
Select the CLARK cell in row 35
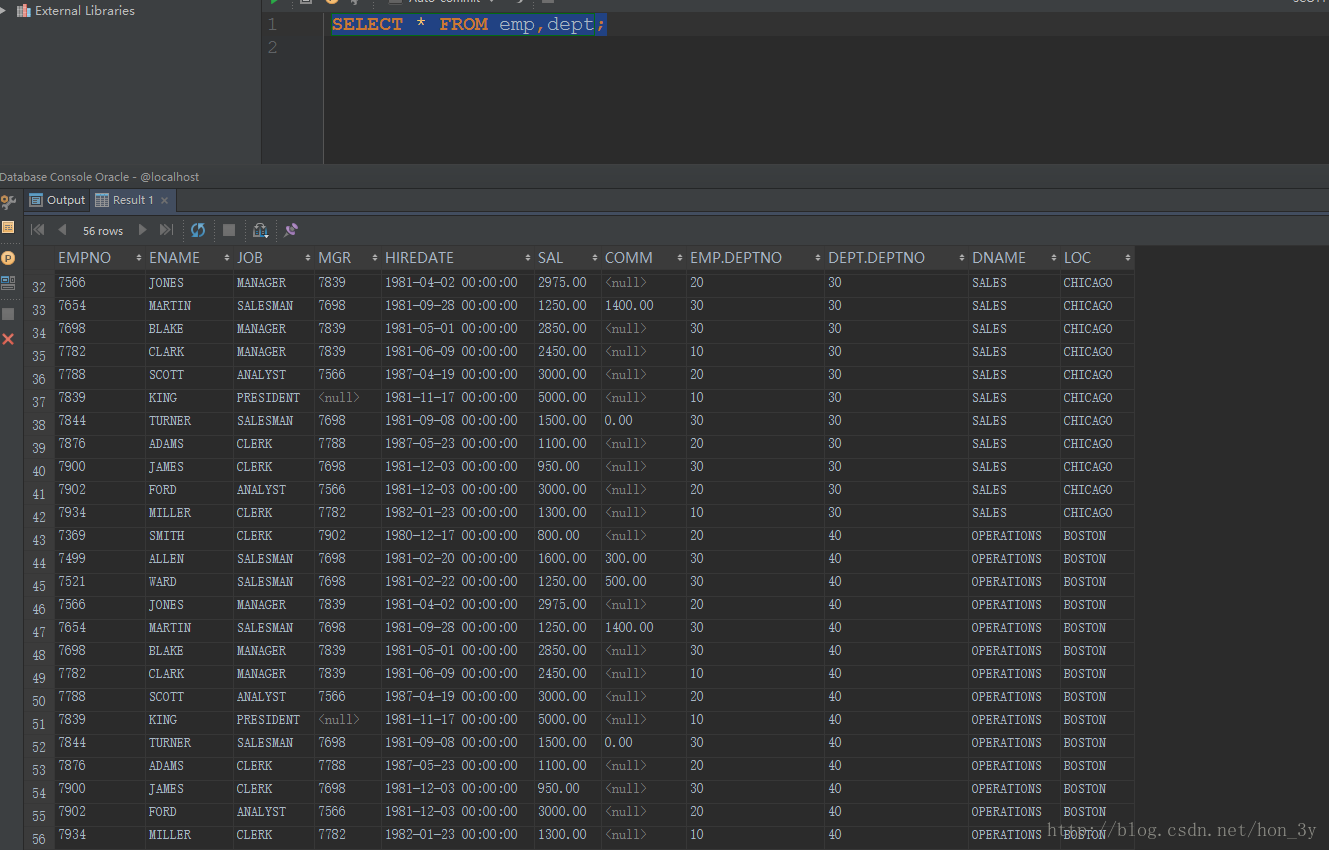point(167,352)
